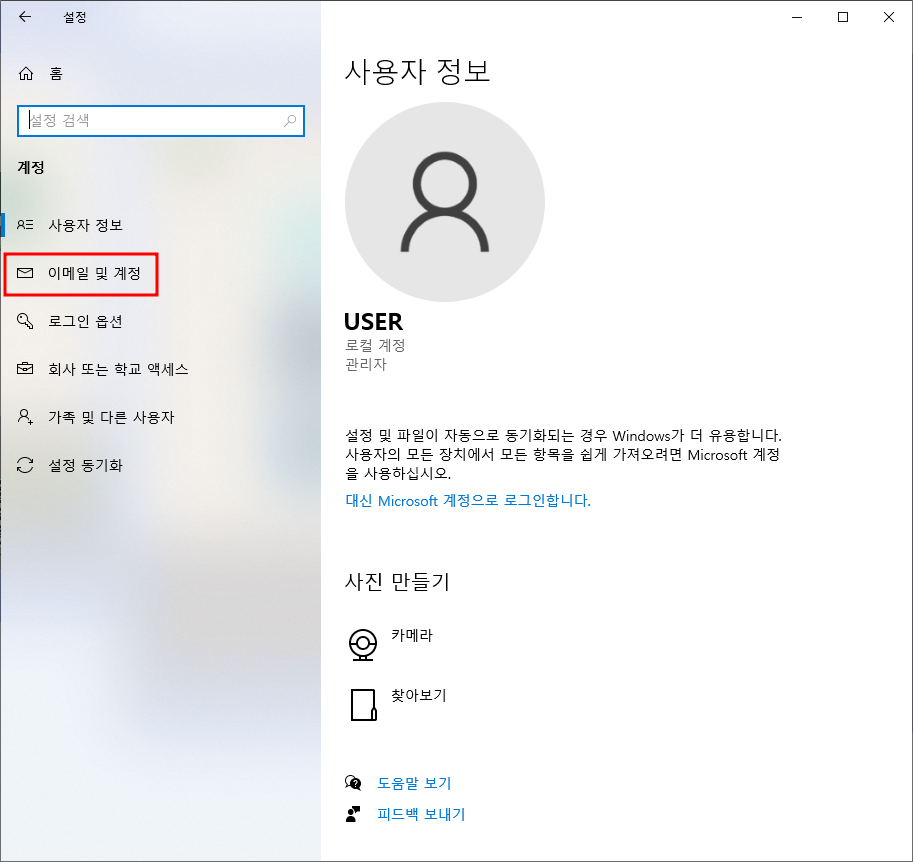Click the user profile avatar picture
This screenshot has width=913, height=862.
click(x=445, y=202)
